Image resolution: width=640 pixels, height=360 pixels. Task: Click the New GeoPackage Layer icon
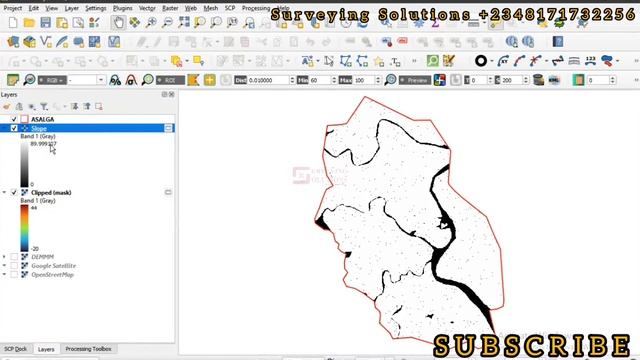pos(29,42)
